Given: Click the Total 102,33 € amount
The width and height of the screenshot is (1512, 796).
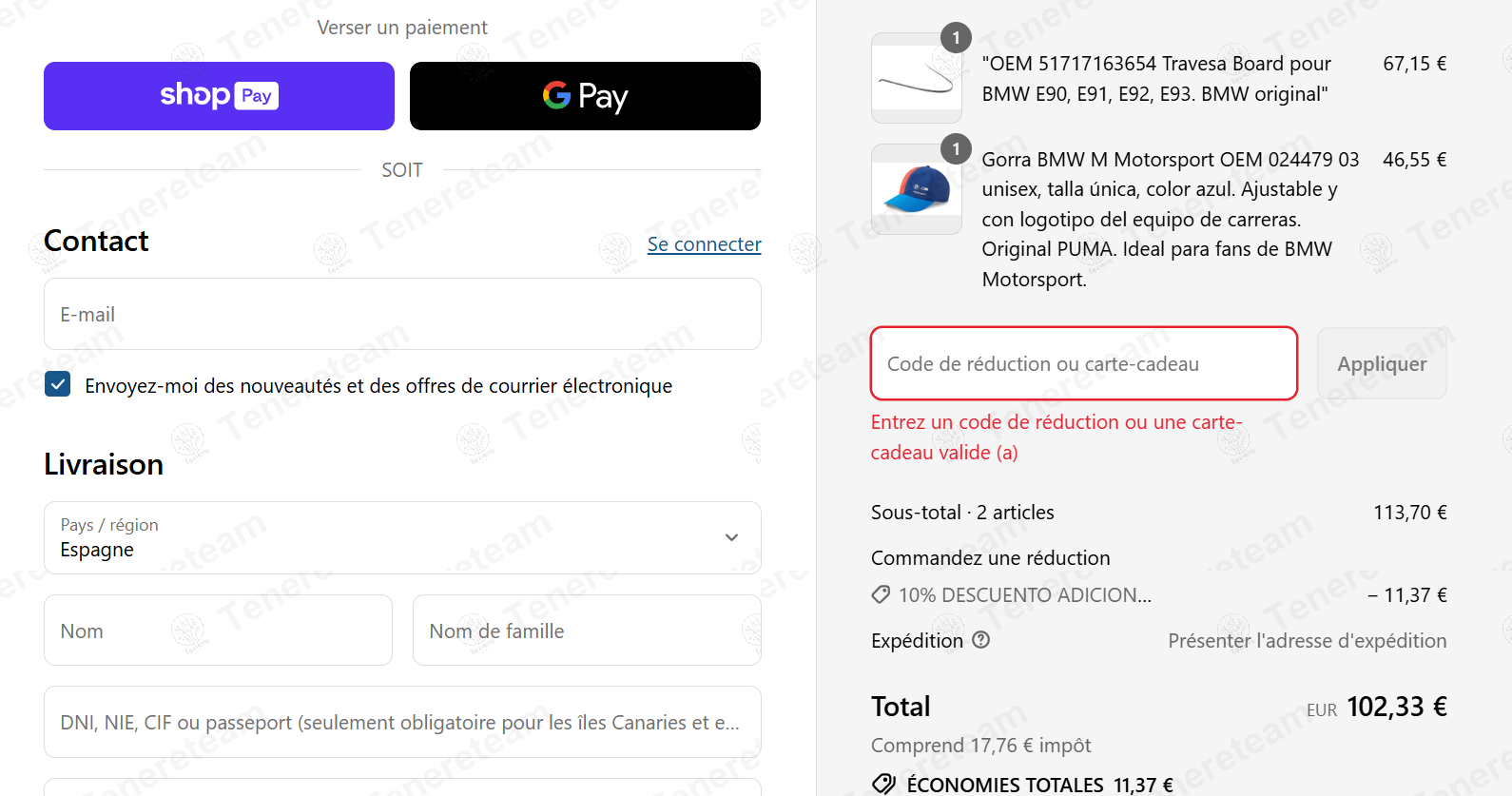Looking at the screenshot, I should 1397,707.
